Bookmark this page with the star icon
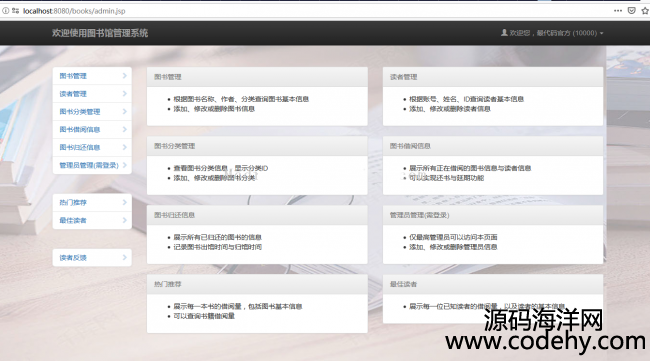The height and width of the screenshot is (361, 650). click(x=645, y=11)
